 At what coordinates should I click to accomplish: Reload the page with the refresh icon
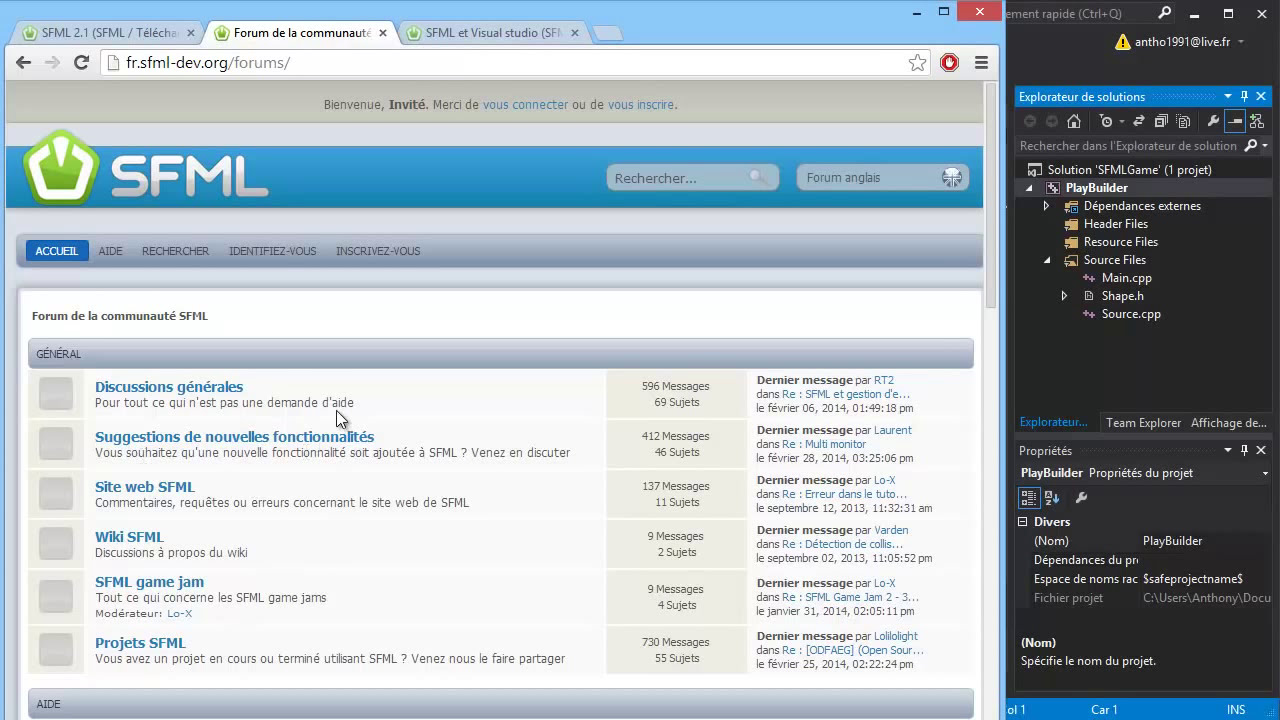click(x=82, y=62)
